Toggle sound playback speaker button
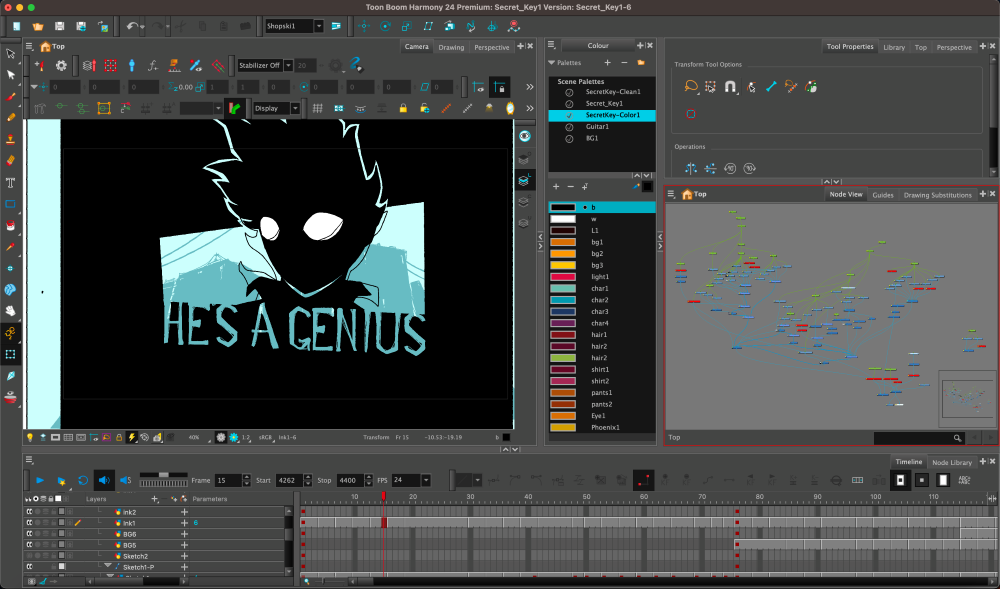The height and width of the screenshot is (589, 1000). [x=104, y=480]
